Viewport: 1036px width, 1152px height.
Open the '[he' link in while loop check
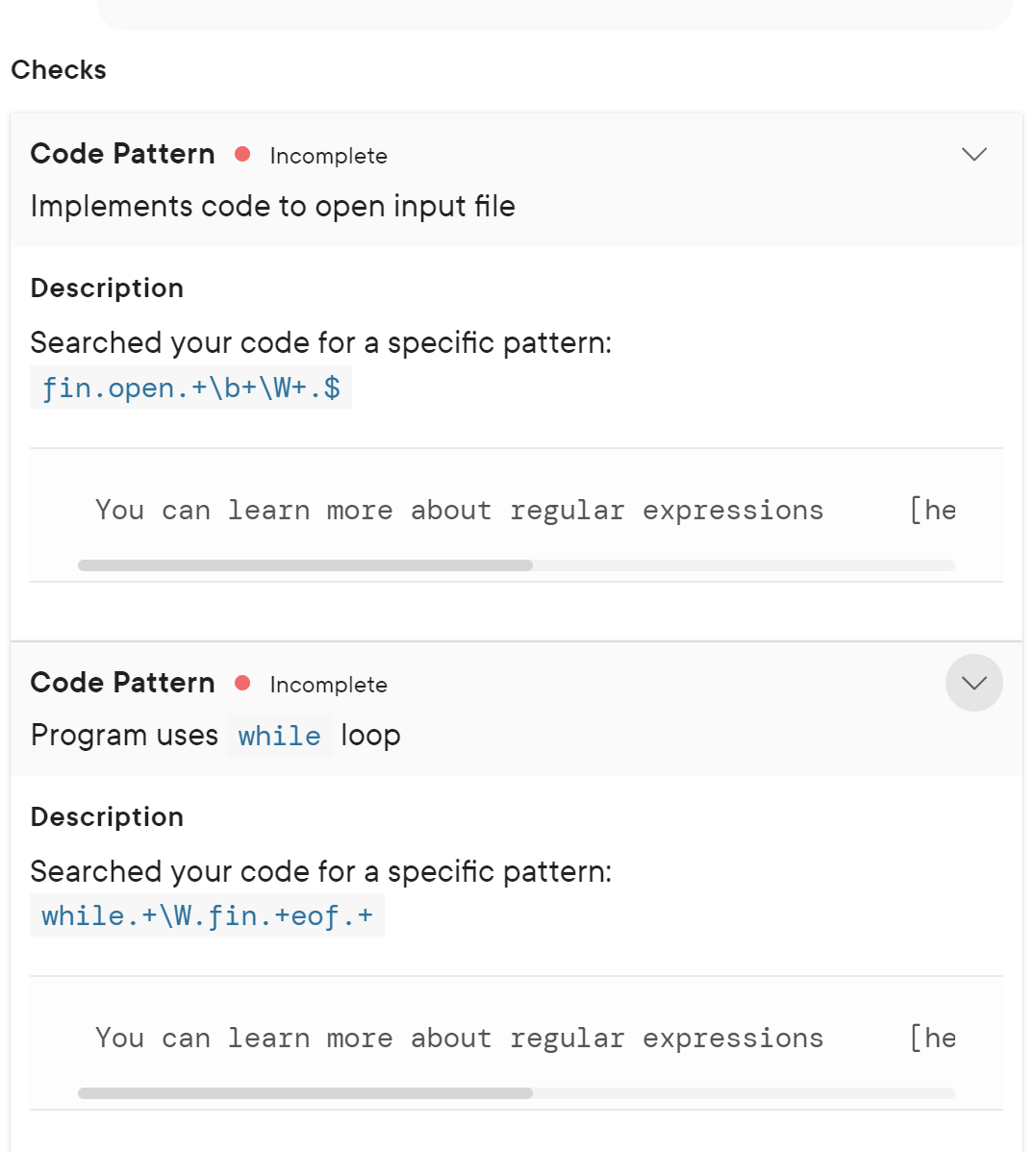(x=932, y=1039)
